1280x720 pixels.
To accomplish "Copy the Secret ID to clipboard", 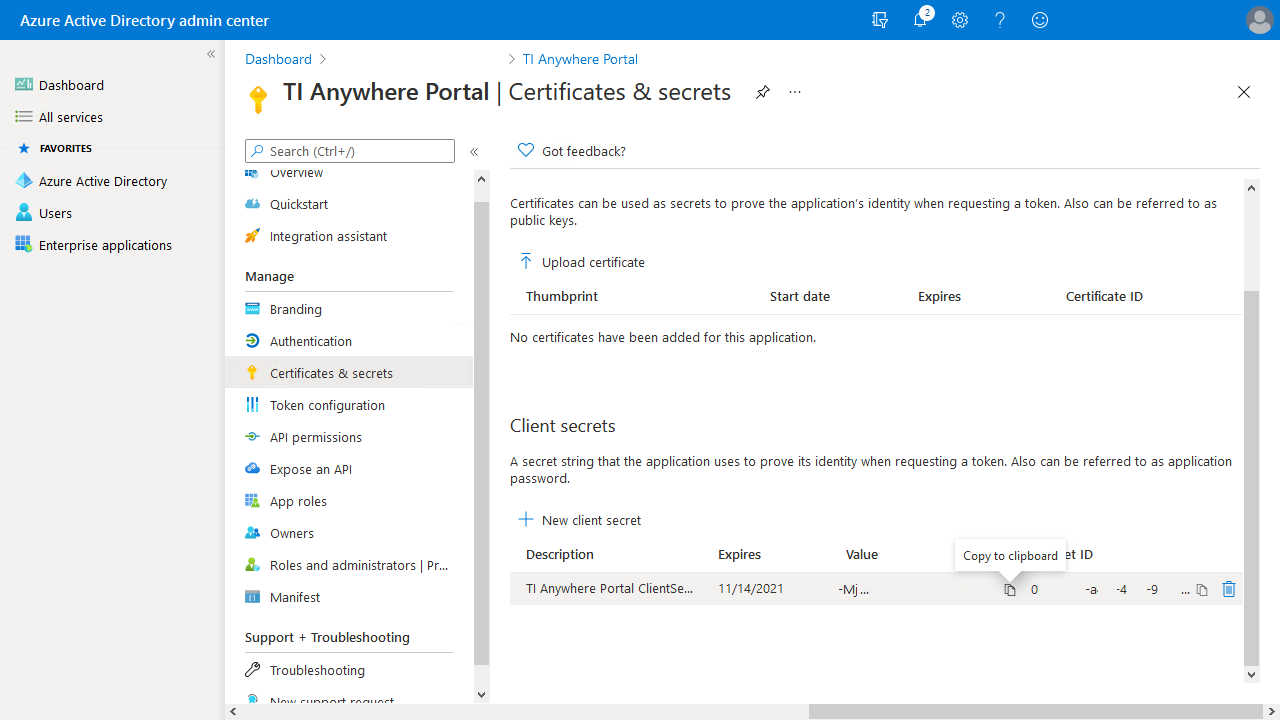I will [x=1202, y=590].
